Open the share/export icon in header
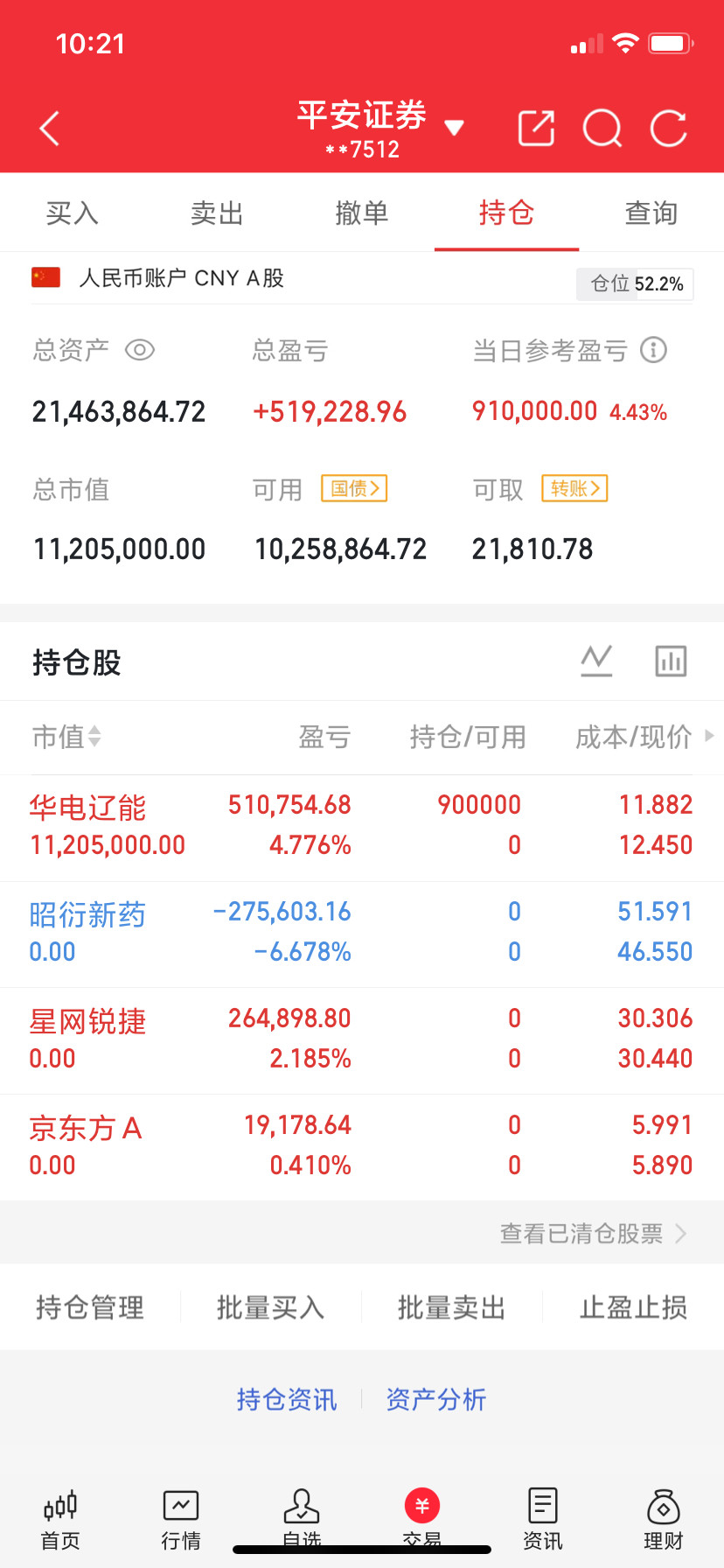Screen dimensions: 724x1568 [536, 129]
